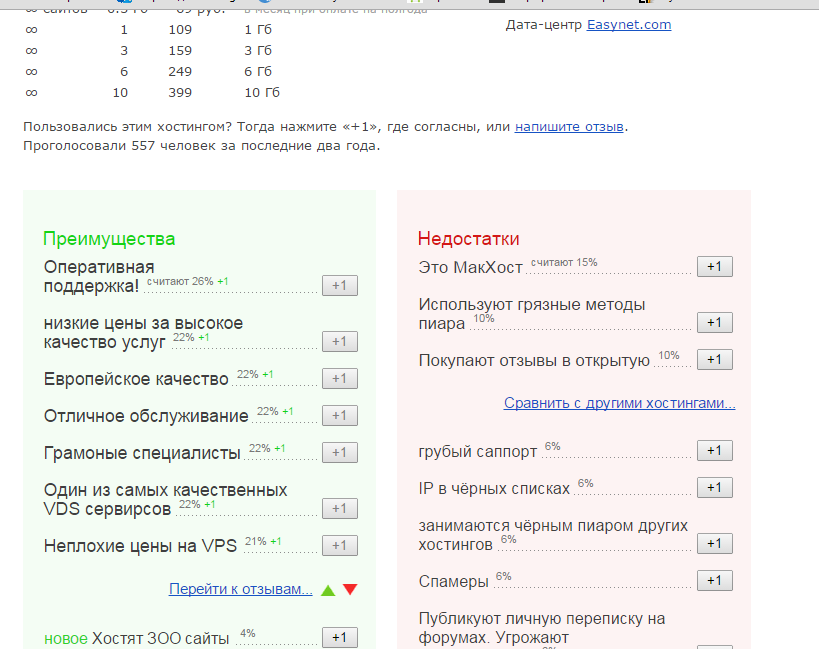This screenshot has height=649, width=819.
Task: Vote +1 for 'Неплохие цены на VPS'
Action: [x=340, y=546]
